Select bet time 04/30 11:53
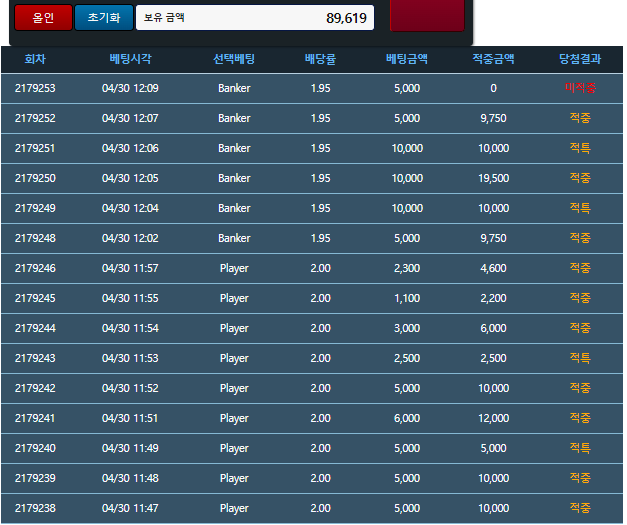This screenshot has height=525, width=627. (130, 359)
